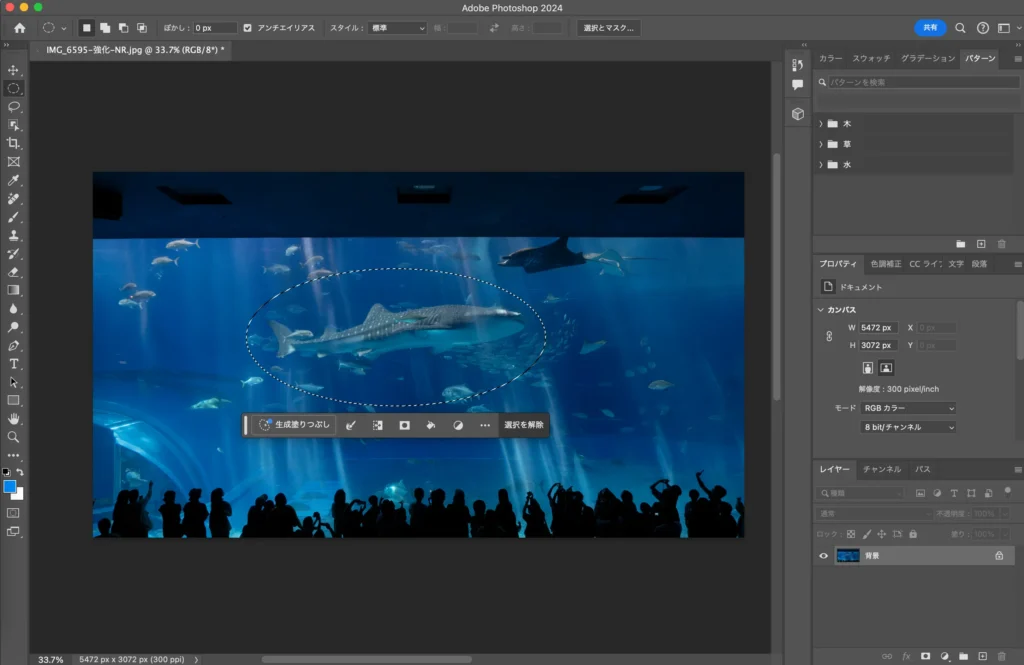Select the Eraser tool

pos(14,271)
